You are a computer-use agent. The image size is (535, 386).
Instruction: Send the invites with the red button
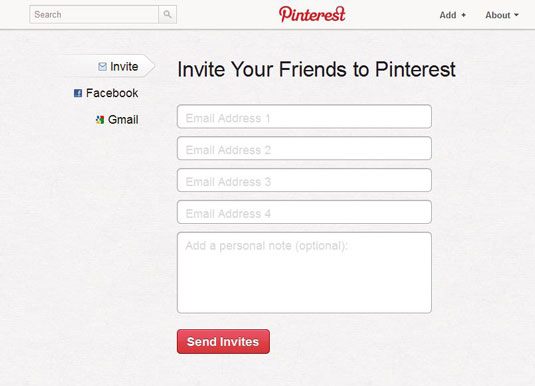[223, 341]
